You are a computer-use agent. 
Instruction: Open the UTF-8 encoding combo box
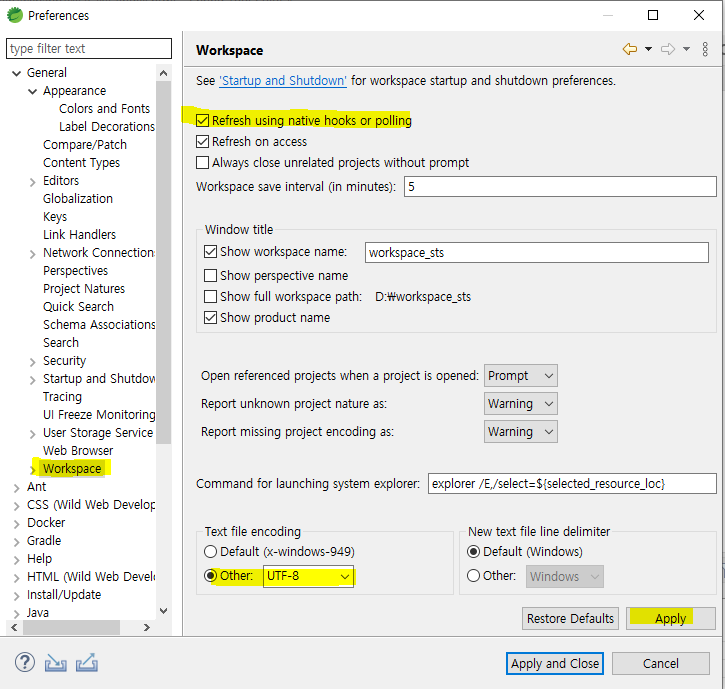[308, 576]
